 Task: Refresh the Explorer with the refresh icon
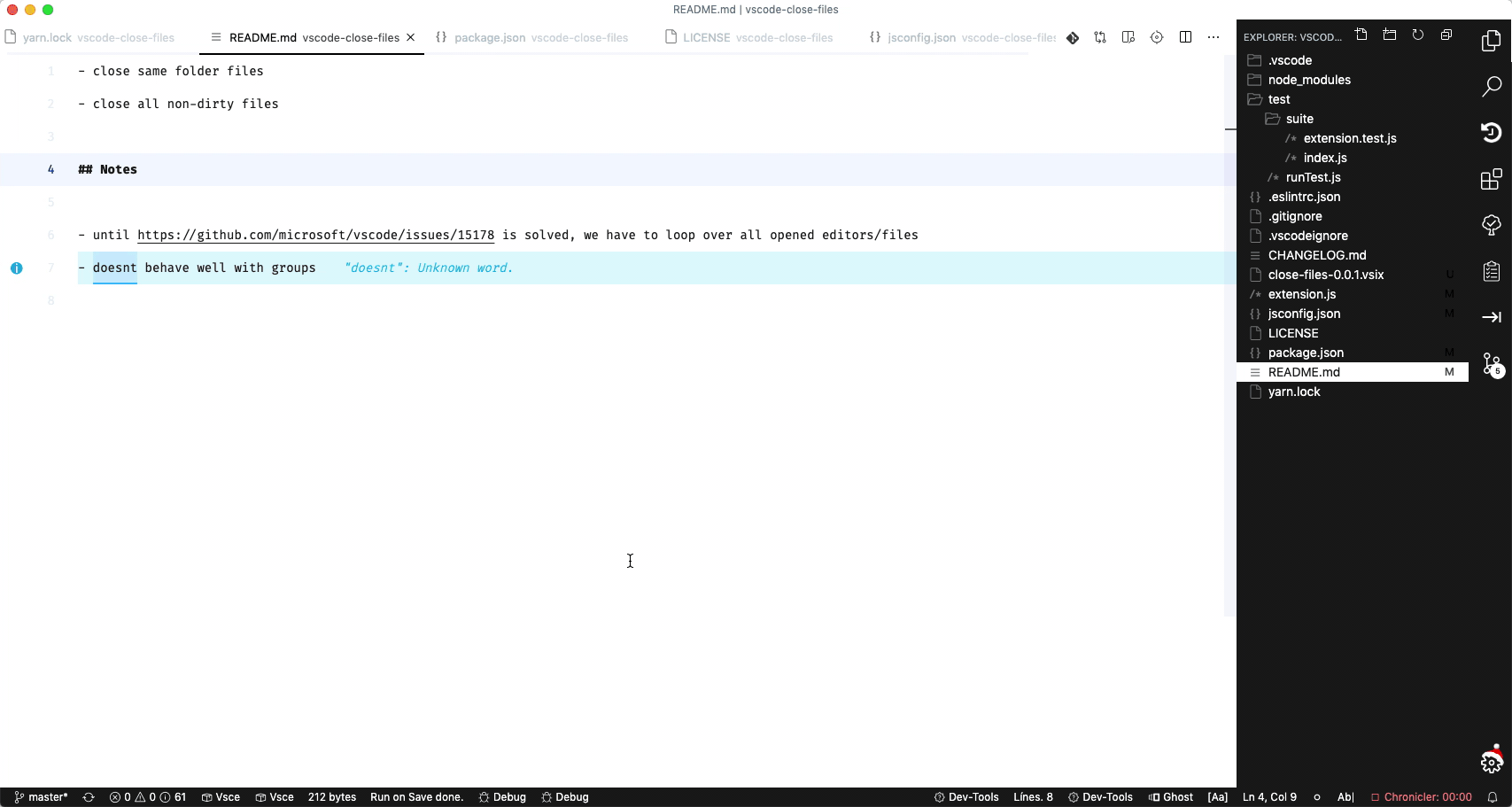[1418, 35]
